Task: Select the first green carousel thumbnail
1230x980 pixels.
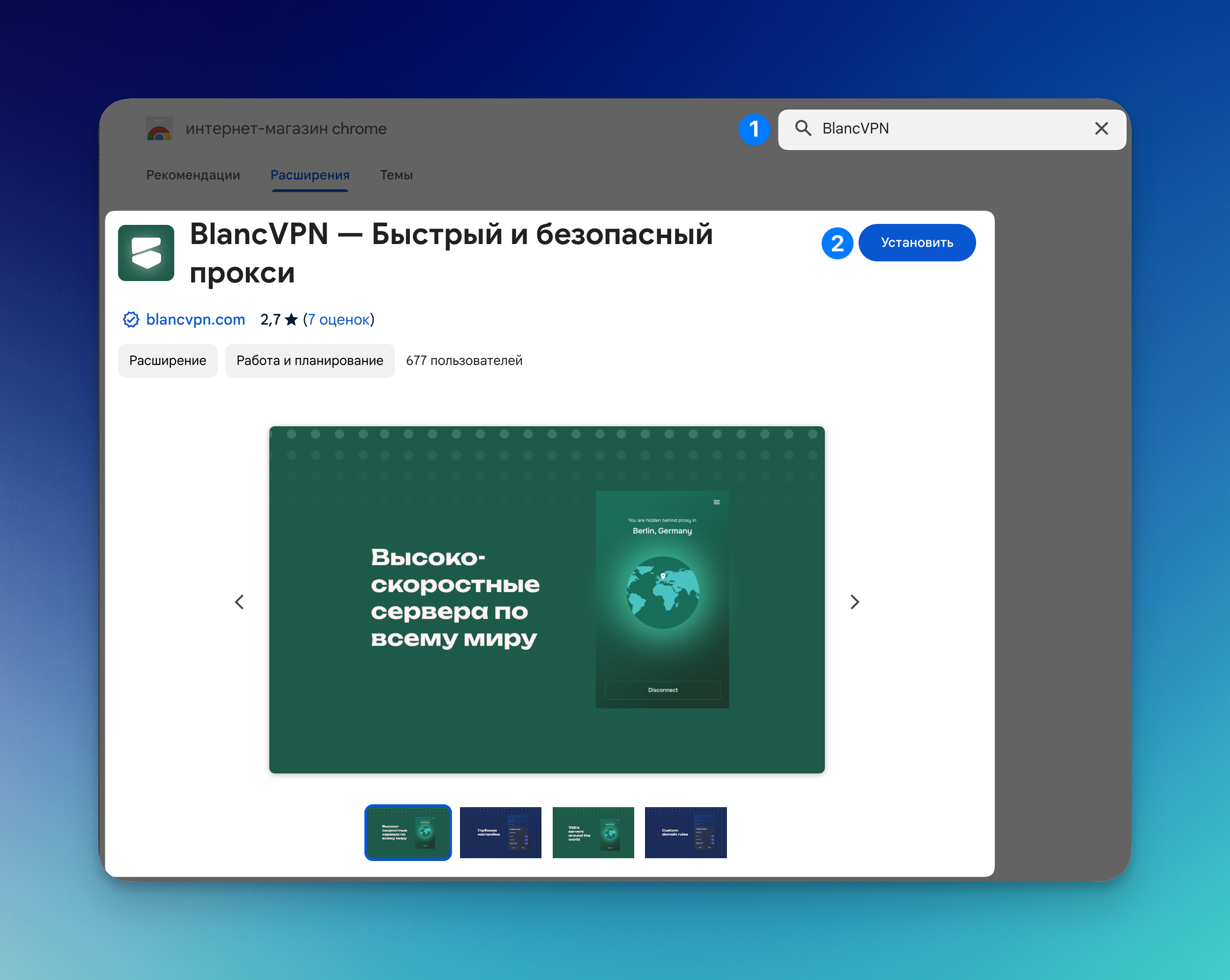Action: (x=408, y=832)
